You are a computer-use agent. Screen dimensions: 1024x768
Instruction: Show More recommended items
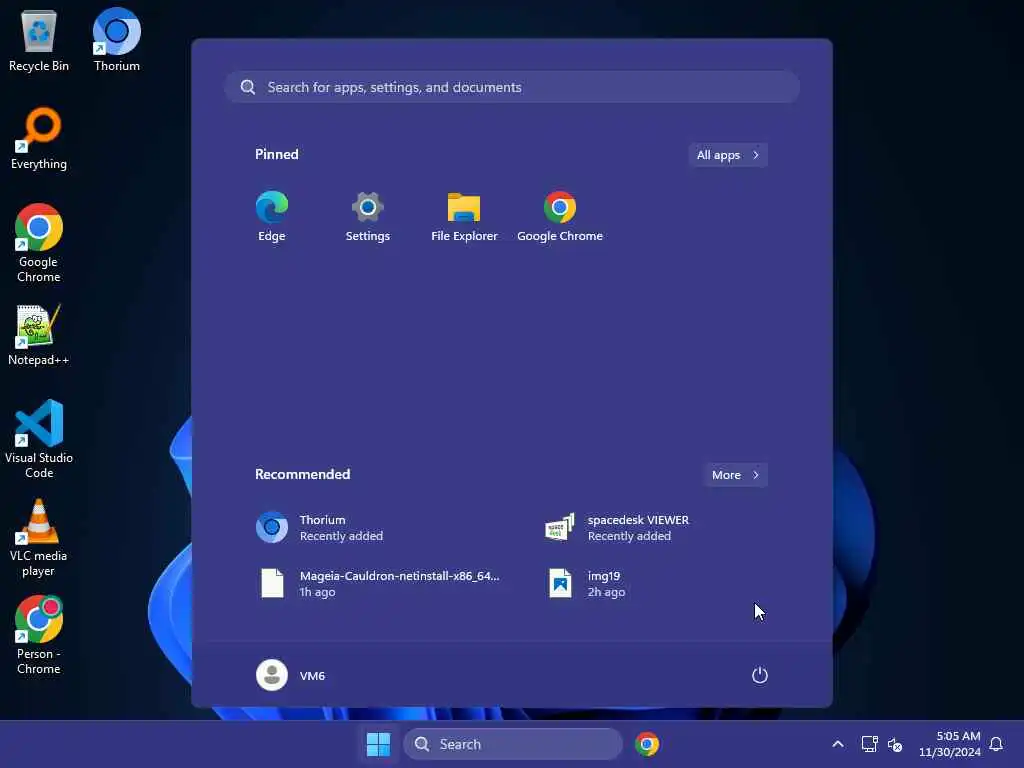[735, 475]
